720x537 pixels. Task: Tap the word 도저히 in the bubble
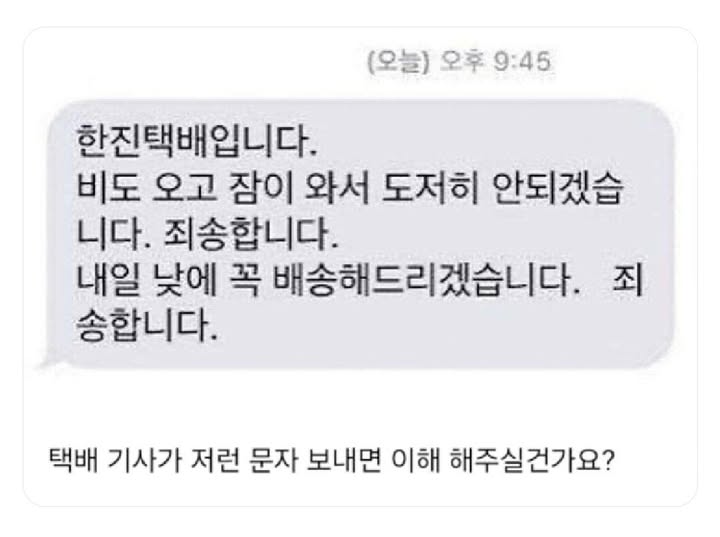click(x=430, y=187)
